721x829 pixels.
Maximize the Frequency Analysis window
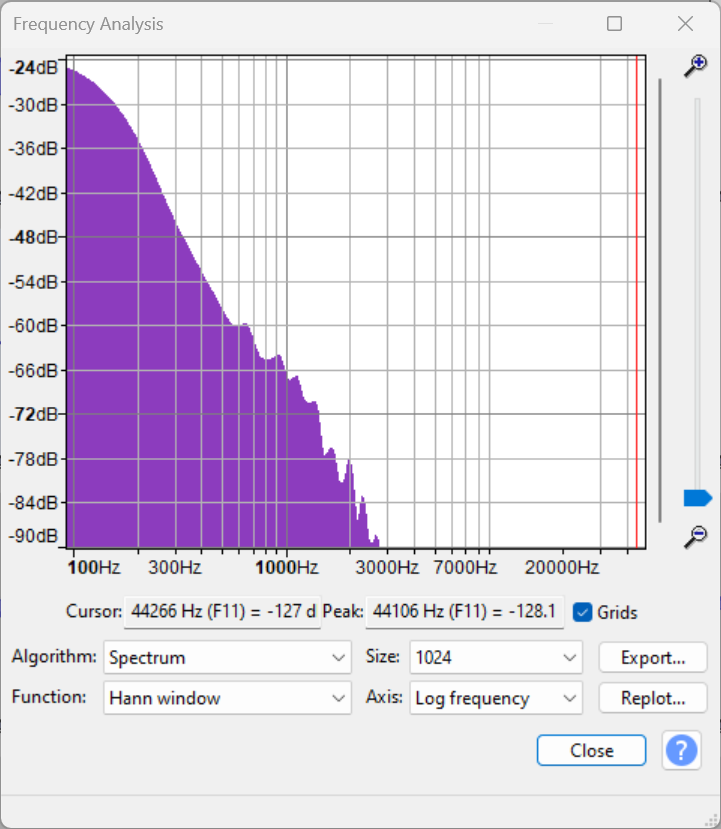614,24
